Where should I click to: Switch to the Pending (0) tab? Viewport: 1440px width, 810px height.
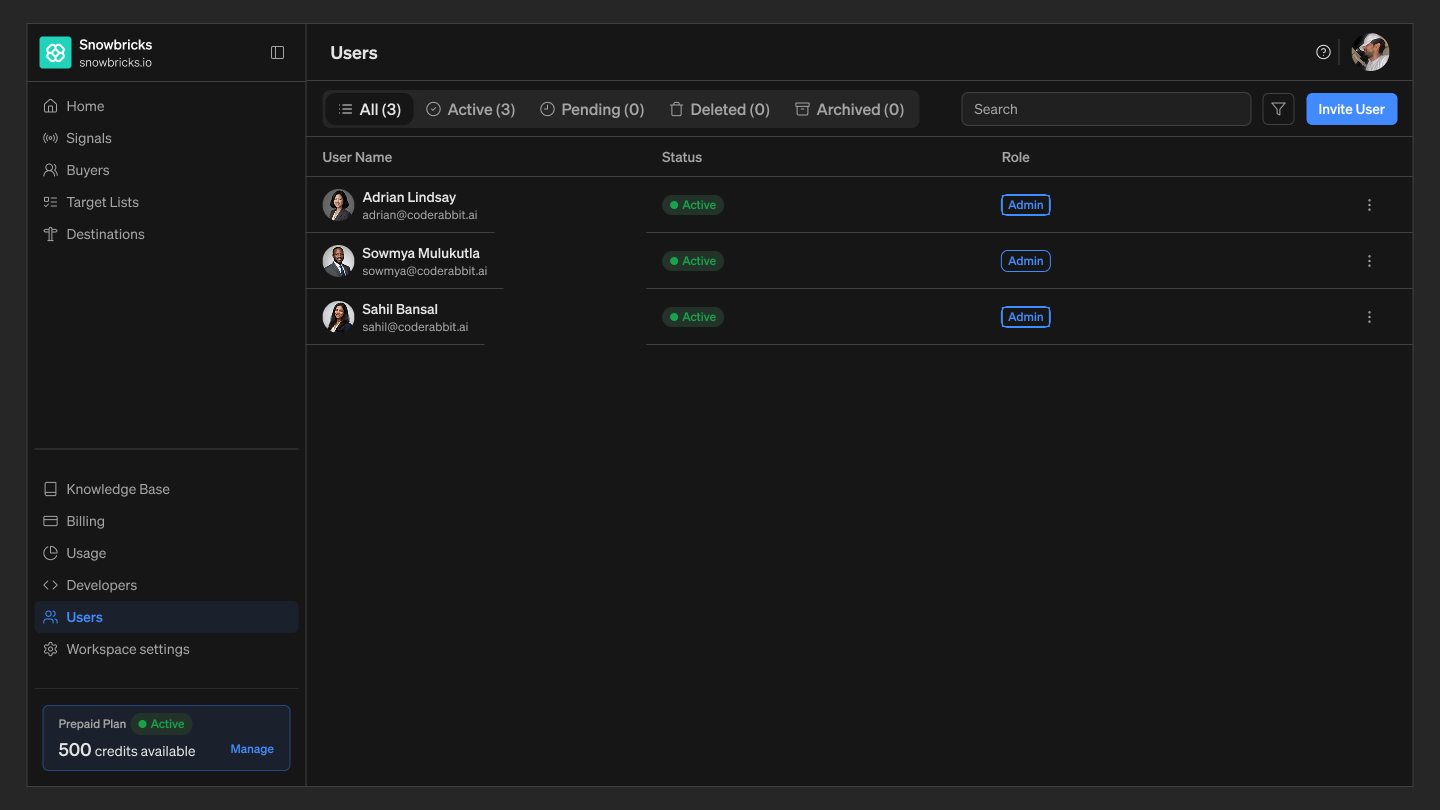[592, 109]
